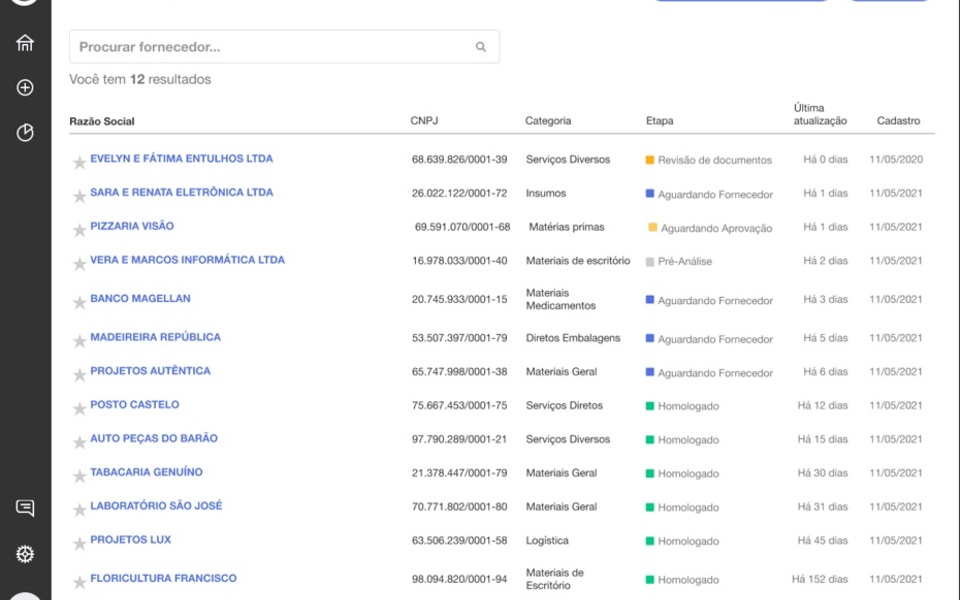The width and height of the screenshot is (960, 600).
Task: Click the search magnifier icon
Action: (x=481, y=47)
